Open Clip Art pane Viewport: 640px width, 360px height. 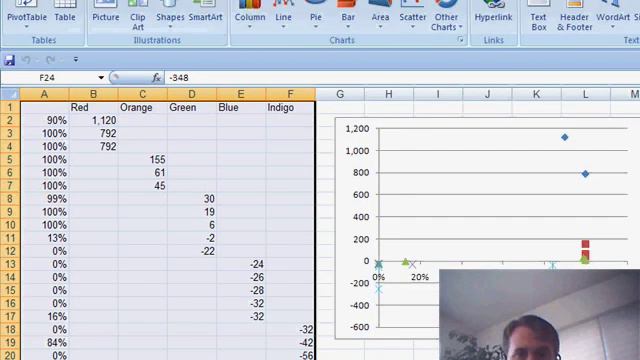[138, 16]
